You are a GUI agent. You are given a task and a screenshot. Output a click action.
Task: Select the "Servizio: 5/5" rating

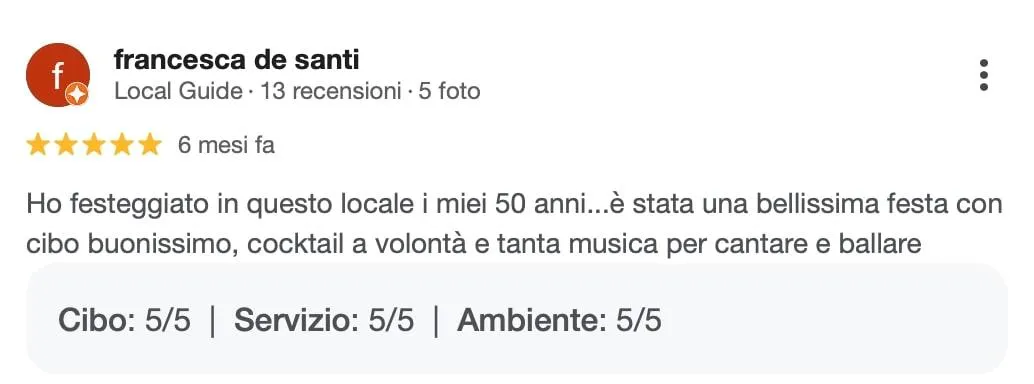point(324,321)
